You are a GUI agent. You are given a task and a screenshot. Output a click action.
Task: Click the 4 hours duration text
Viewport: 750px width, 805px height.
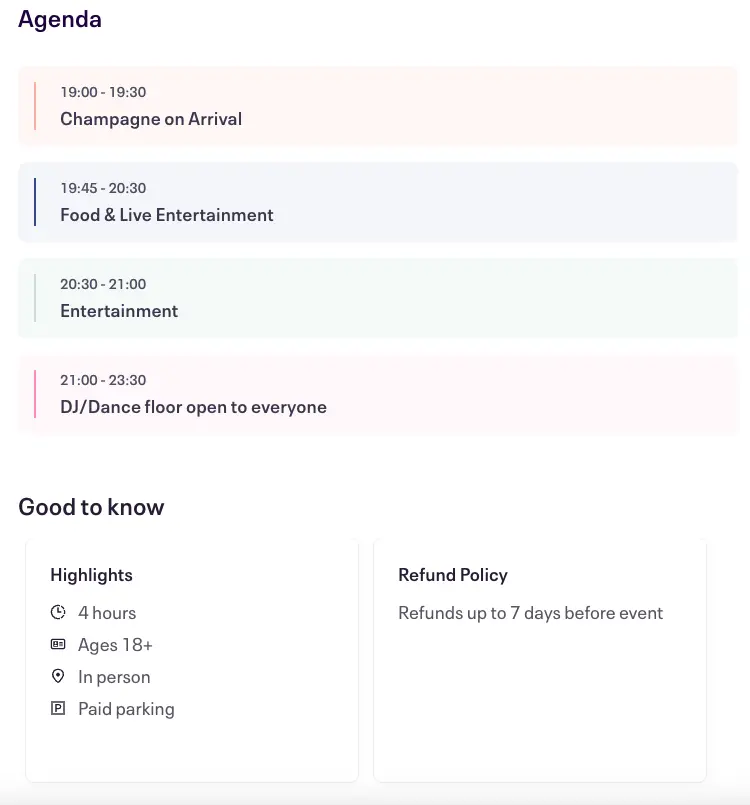coord(107,613)
